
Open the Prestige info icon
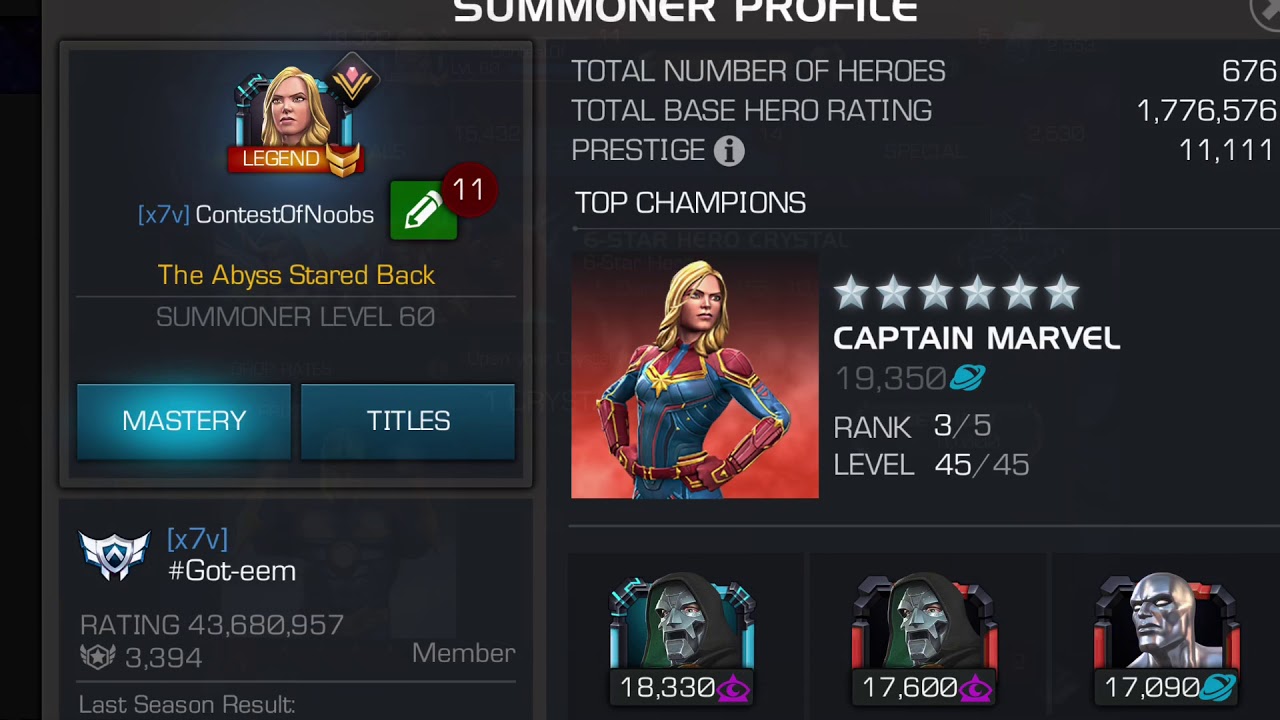click(729, 151)
